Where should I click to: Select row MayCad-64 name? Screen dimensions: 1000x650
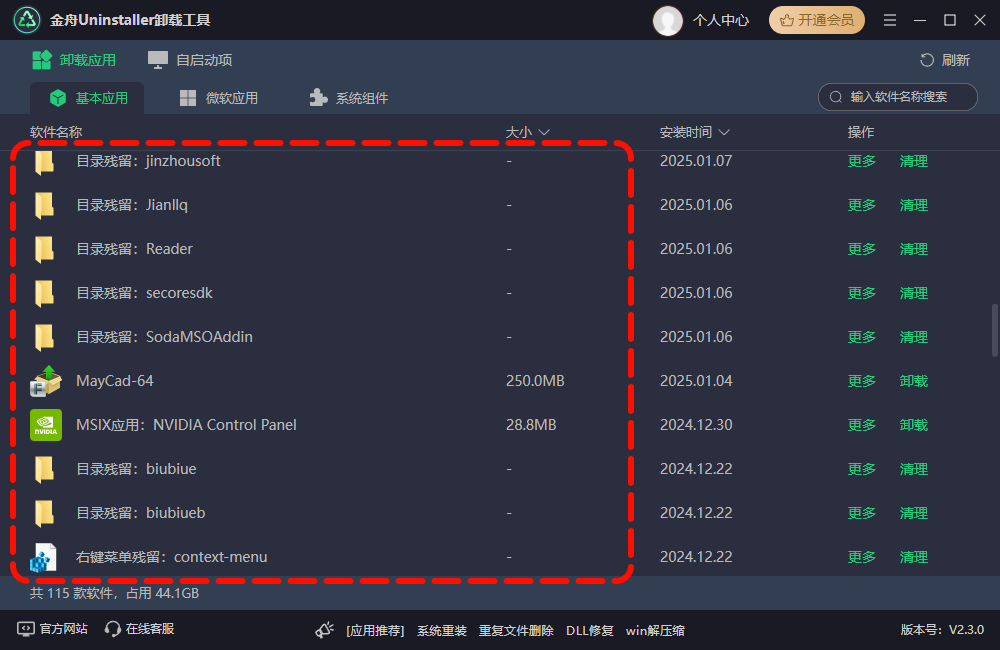(x=115, y=381)
